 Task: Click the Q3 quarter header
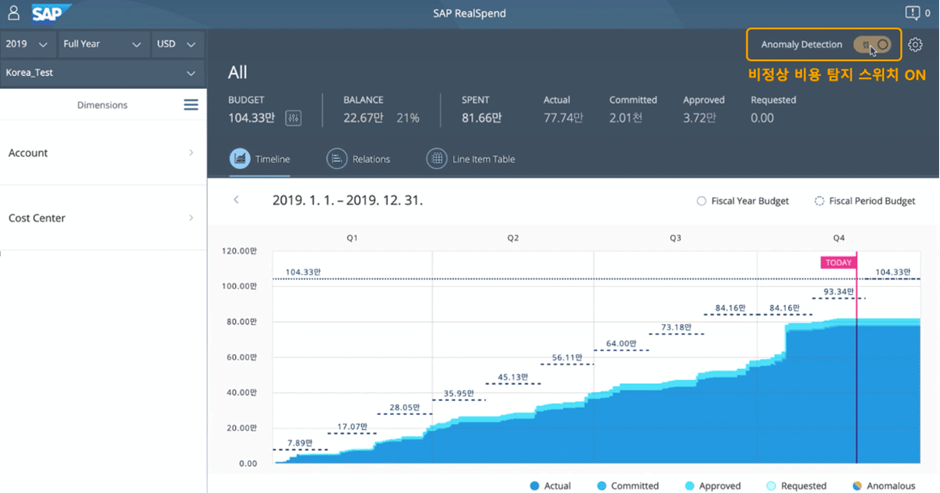pos(675,238)
